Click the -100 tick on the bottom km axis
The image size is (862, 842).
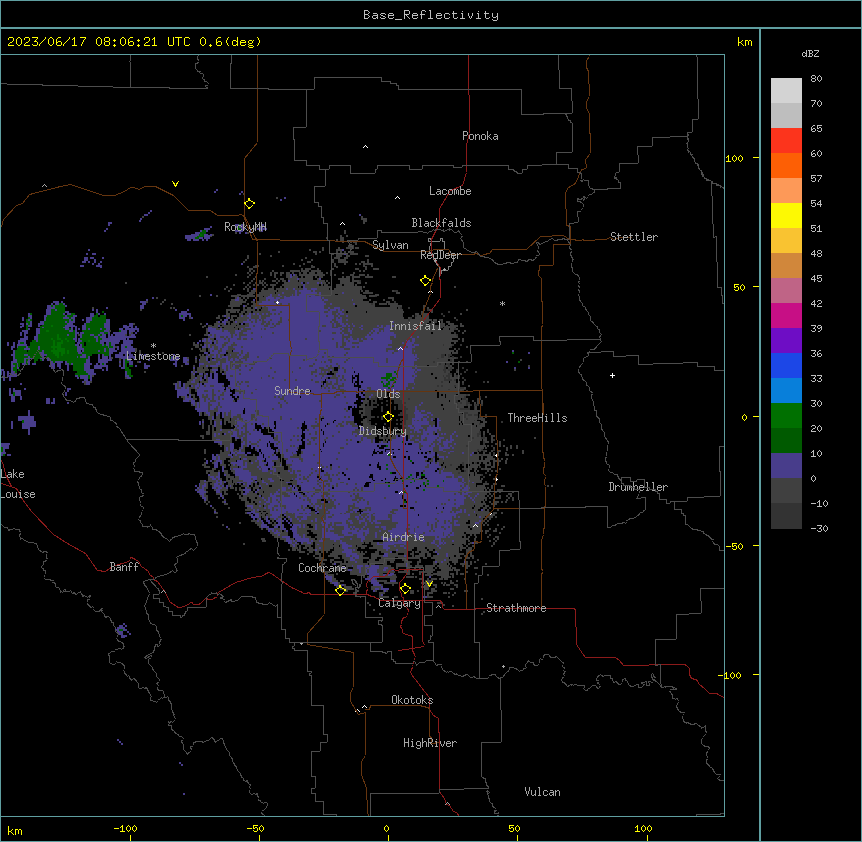coord(125,829)
